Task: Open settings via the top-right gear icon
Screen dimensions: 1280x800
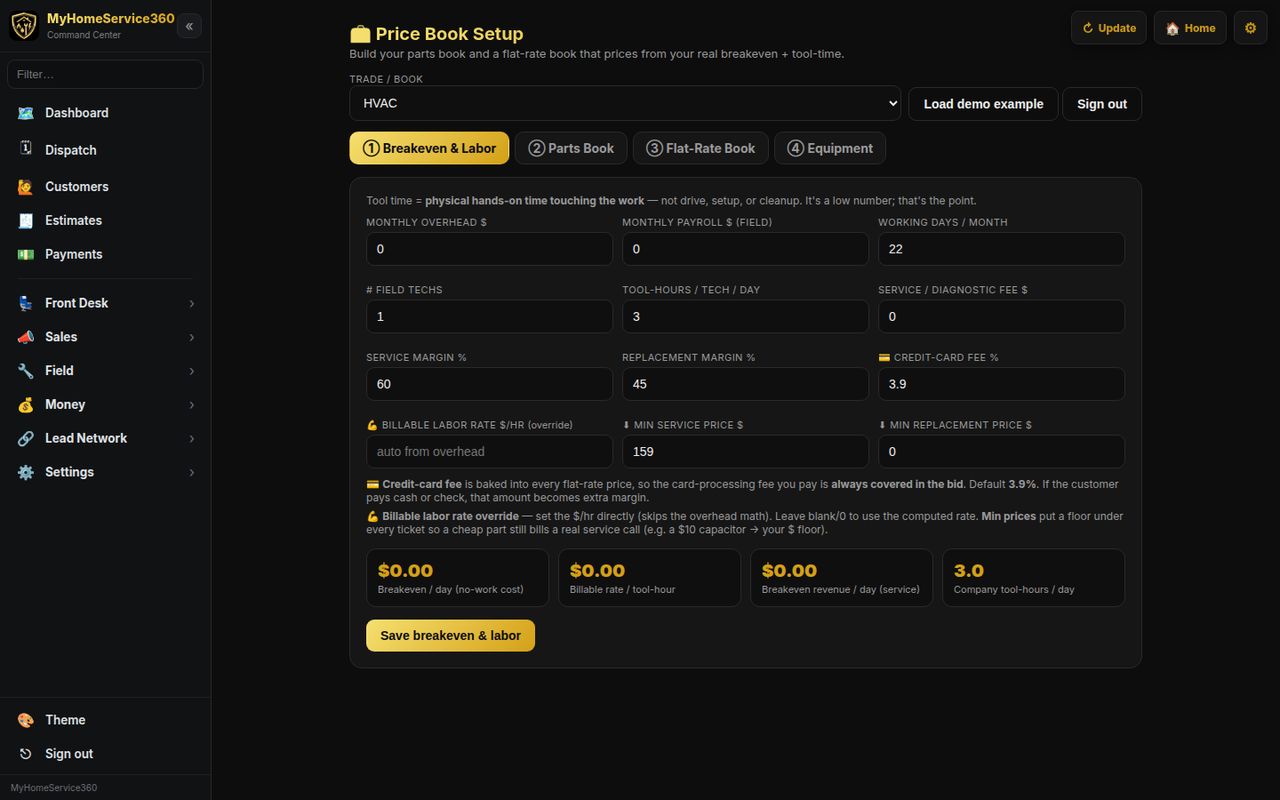Action: [1250, 28]
